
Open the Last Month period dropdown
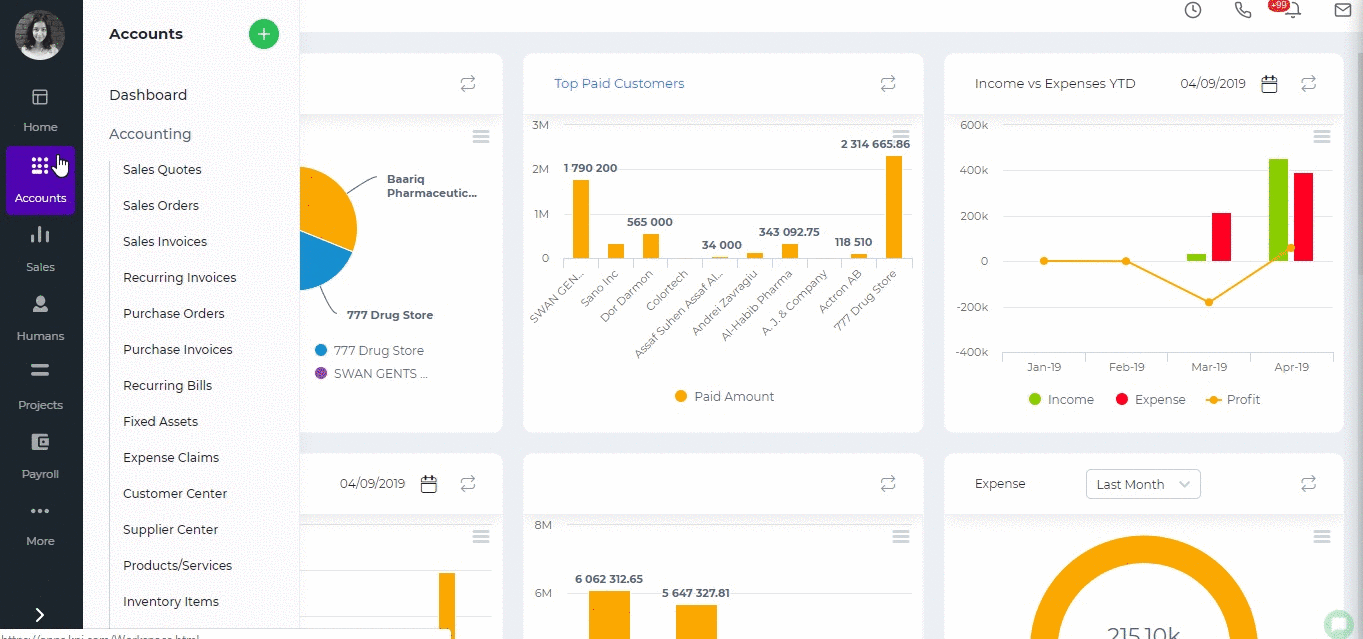[x=1143, y=484]
